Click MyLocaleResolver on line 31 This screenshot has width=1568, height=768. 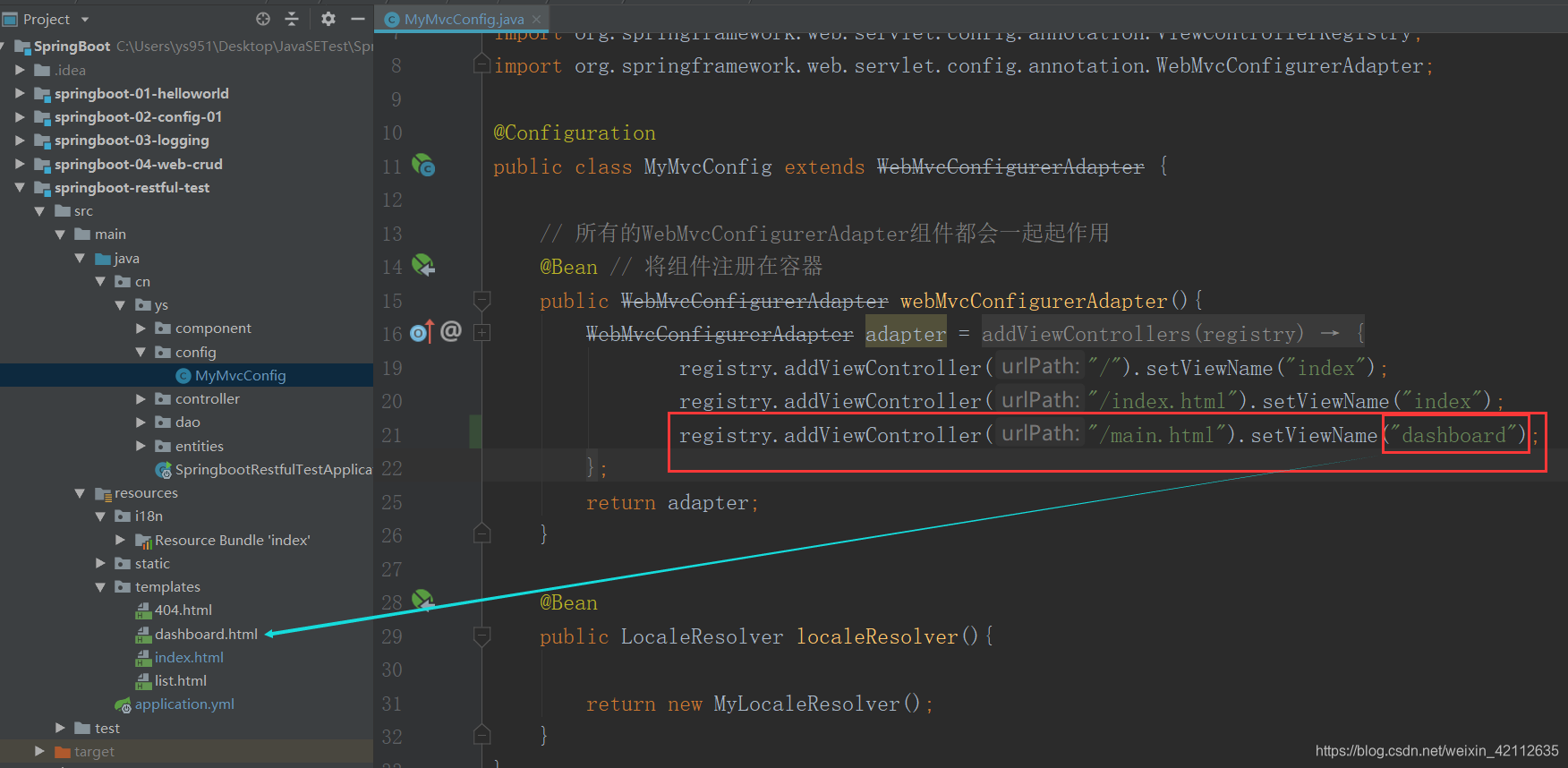pyautogui.click(x=806, y=704)
